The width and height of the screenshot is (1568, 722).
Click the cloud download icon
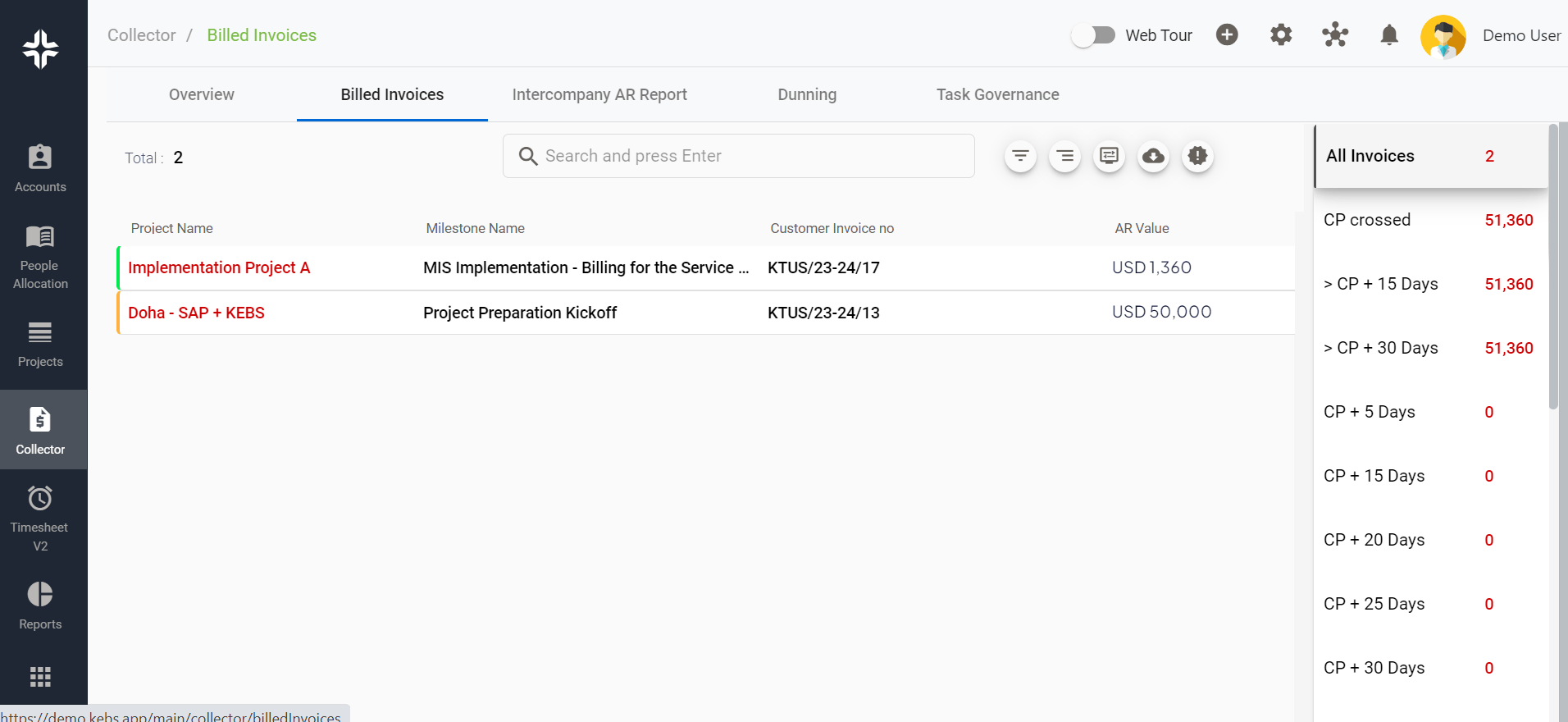1153,156
